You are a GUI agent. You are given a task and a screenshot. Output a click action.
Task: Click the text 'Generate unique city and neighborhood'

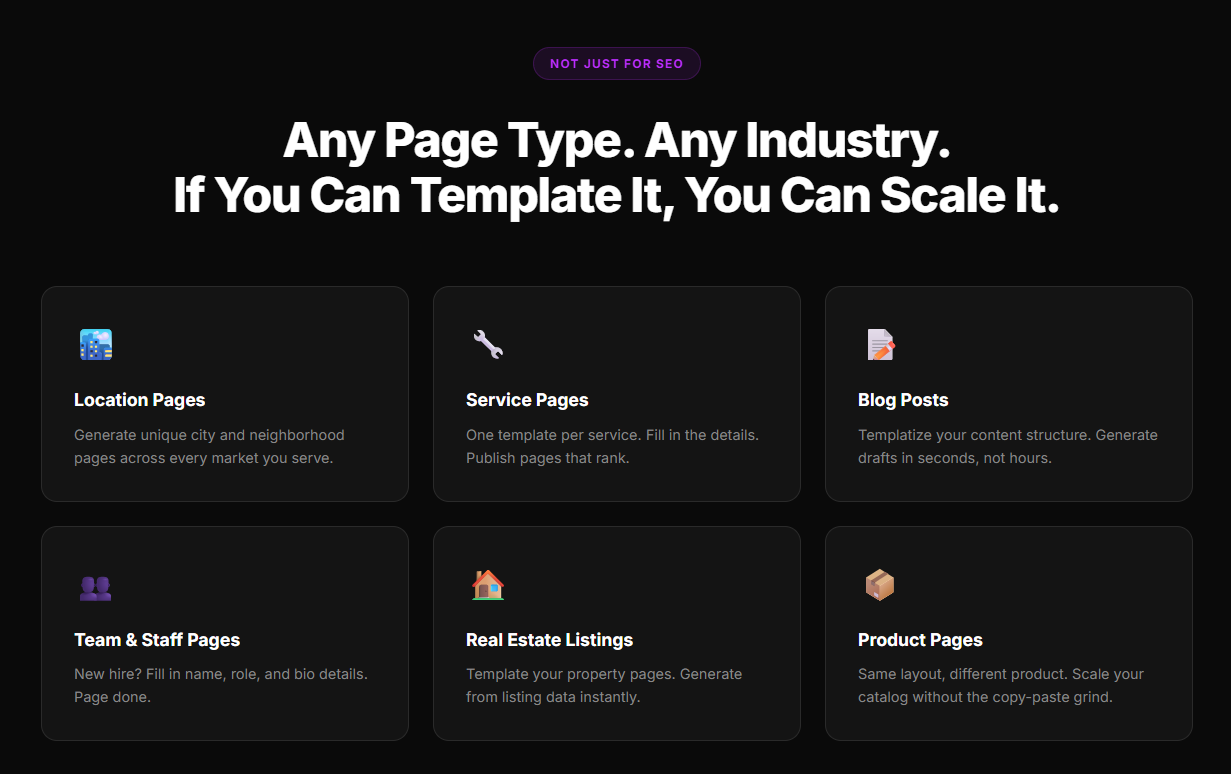(209, 435)
